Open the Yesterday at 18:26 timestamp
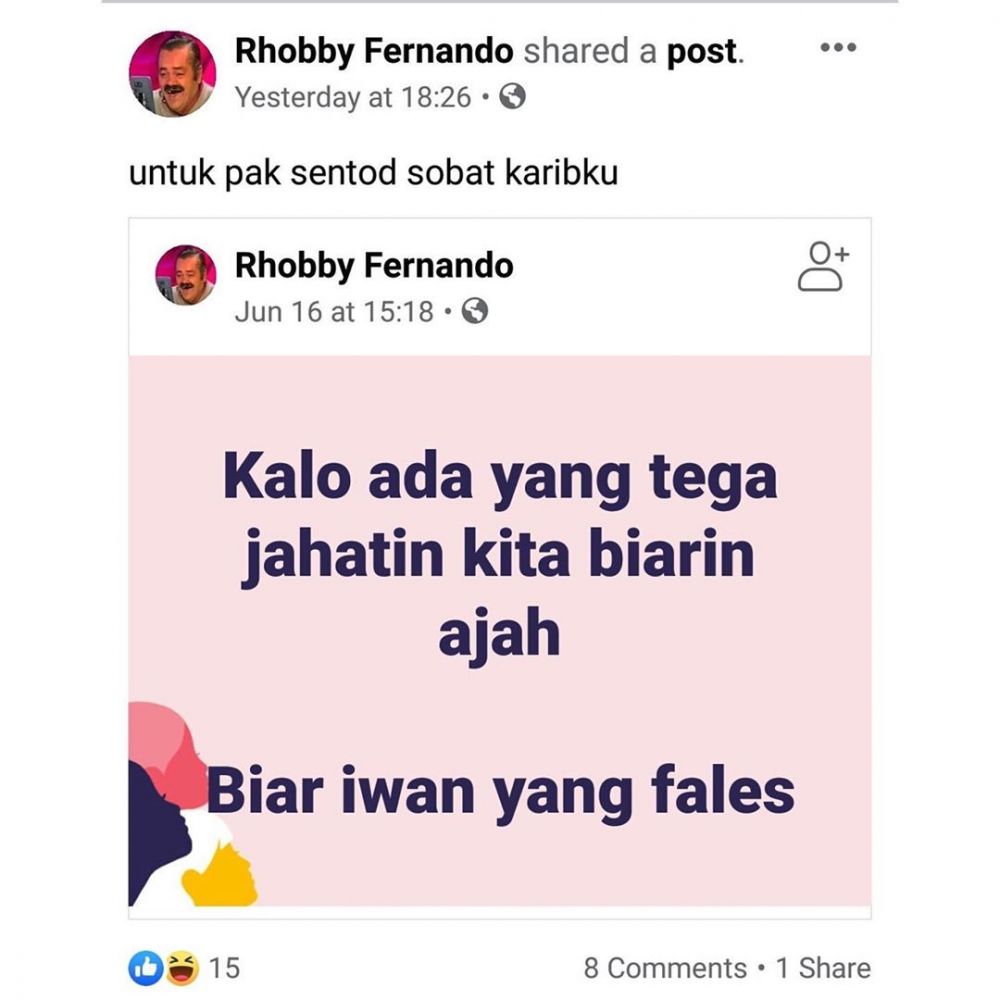1000x1000 pixels. (353, 98)
